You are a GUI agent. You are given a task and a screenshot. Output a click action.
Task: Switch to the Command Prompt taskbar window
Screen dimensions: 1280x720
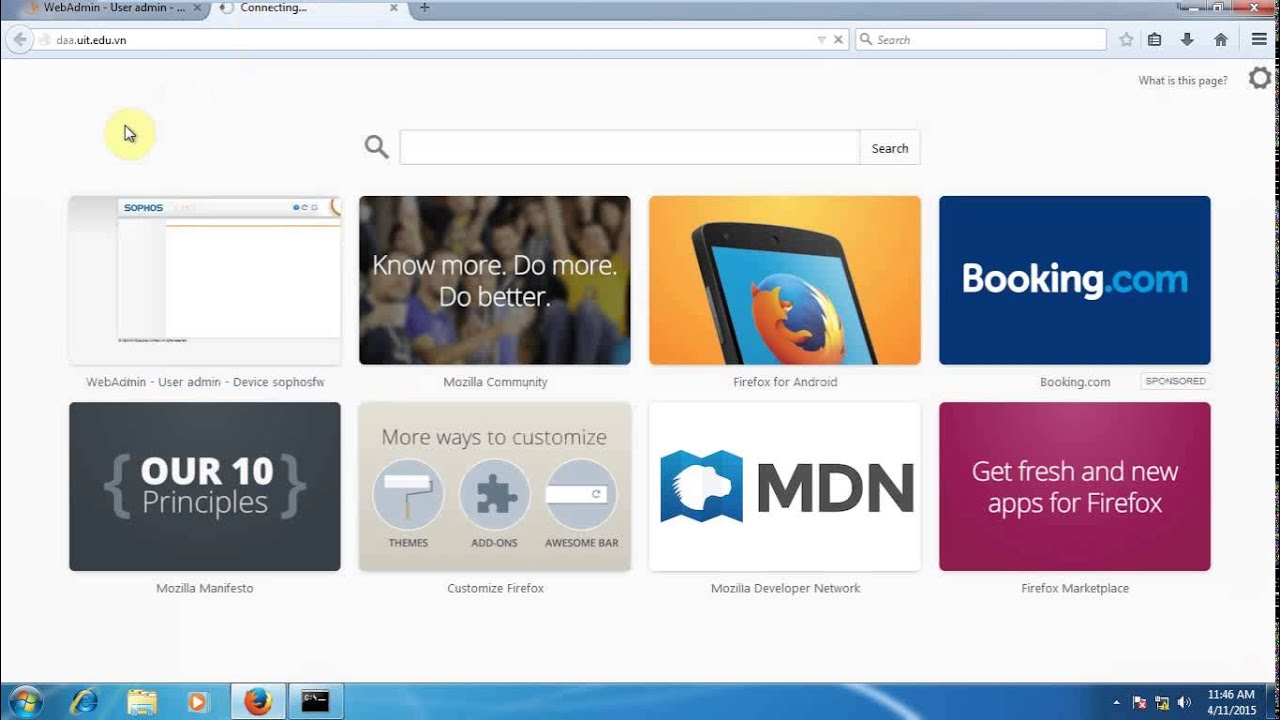[x=315, y=701]
